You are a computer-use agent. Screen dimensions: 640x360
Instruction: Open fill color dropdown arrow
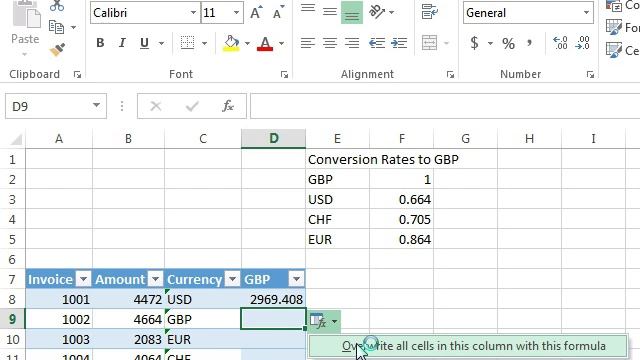(247, 43)
